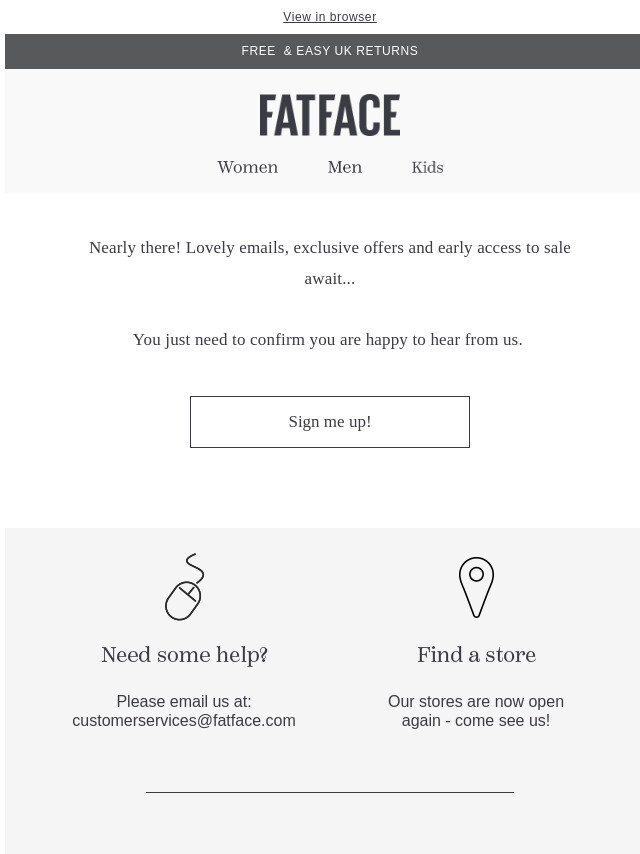Open the Find a store heading link
The height and width of the screenshot is (854, 640).
tap(476, 655)
